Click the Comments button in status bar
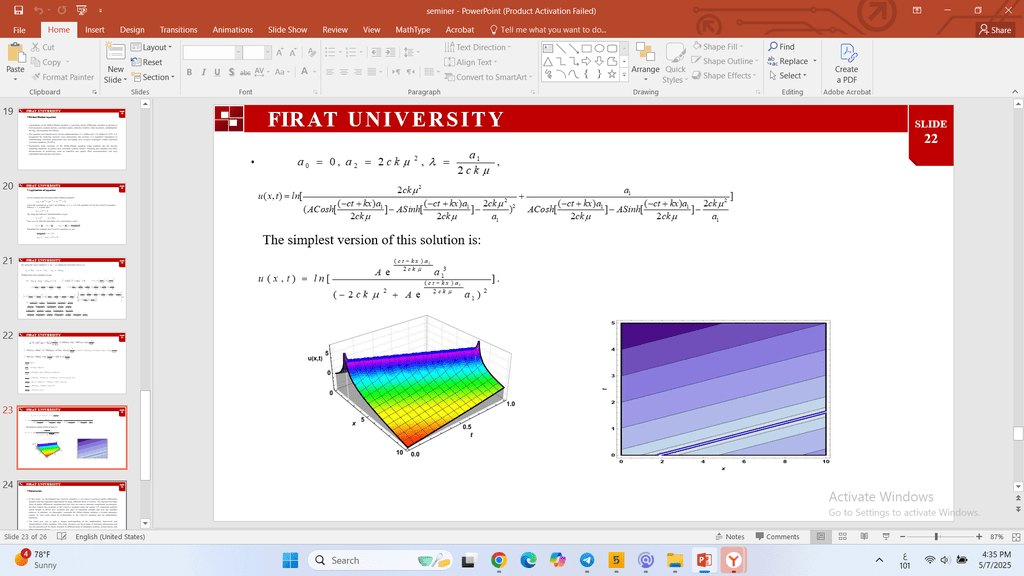Screen dimensions: 1024x576 pos(777,536)
